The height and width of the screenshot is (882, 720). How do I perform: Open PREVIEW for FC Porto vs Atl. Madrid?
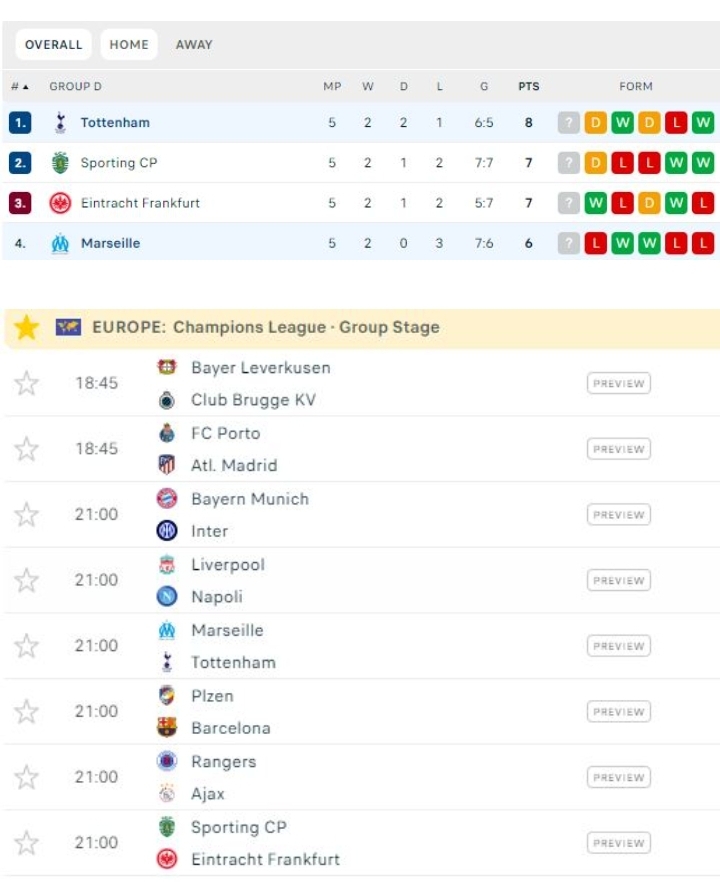pos(619,449)
